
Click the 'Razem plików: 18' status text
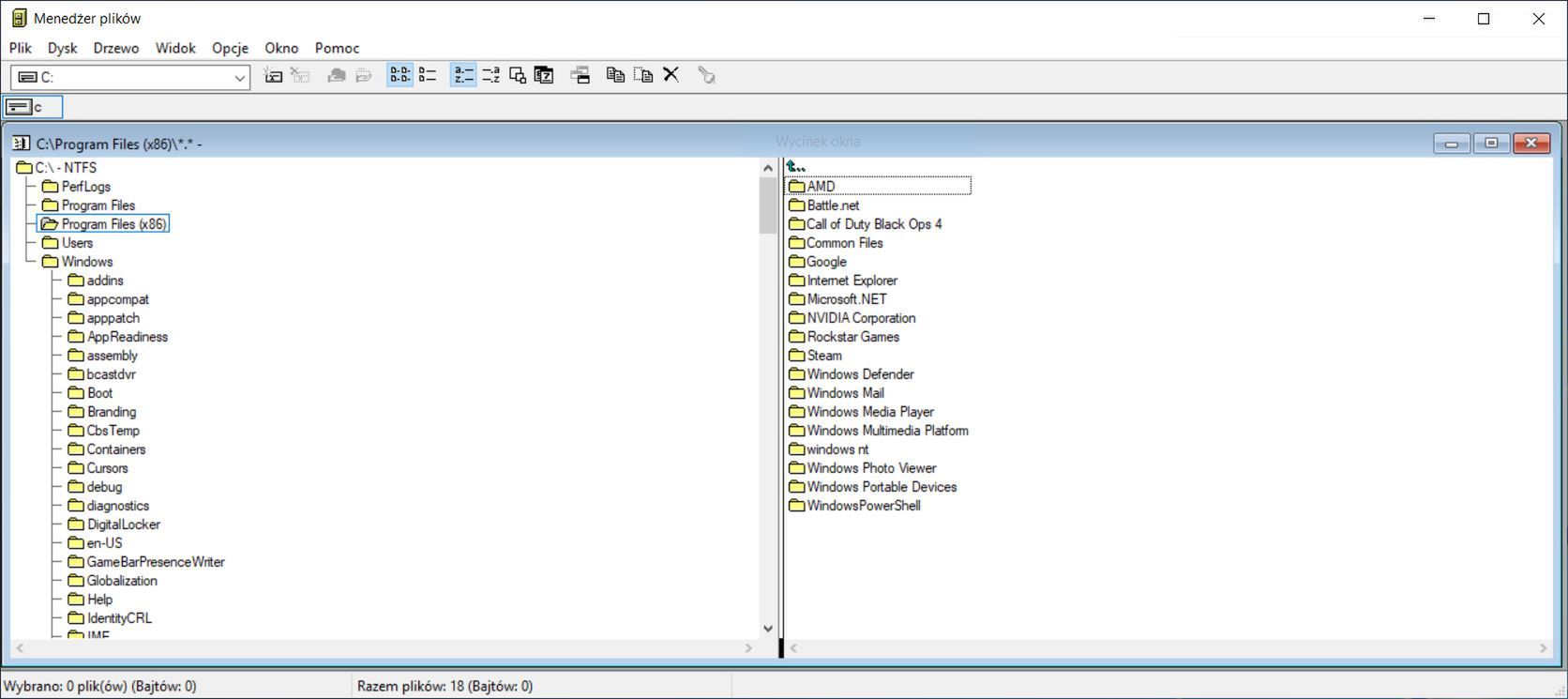point(445,686)
